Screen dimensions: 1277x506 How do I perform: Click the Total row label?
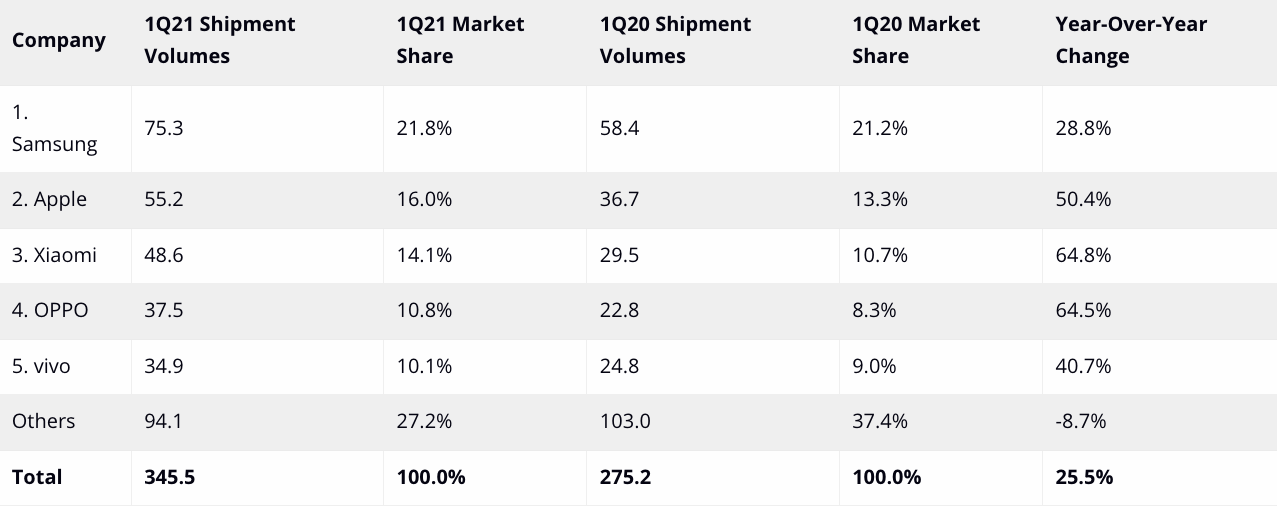(37, 477)
